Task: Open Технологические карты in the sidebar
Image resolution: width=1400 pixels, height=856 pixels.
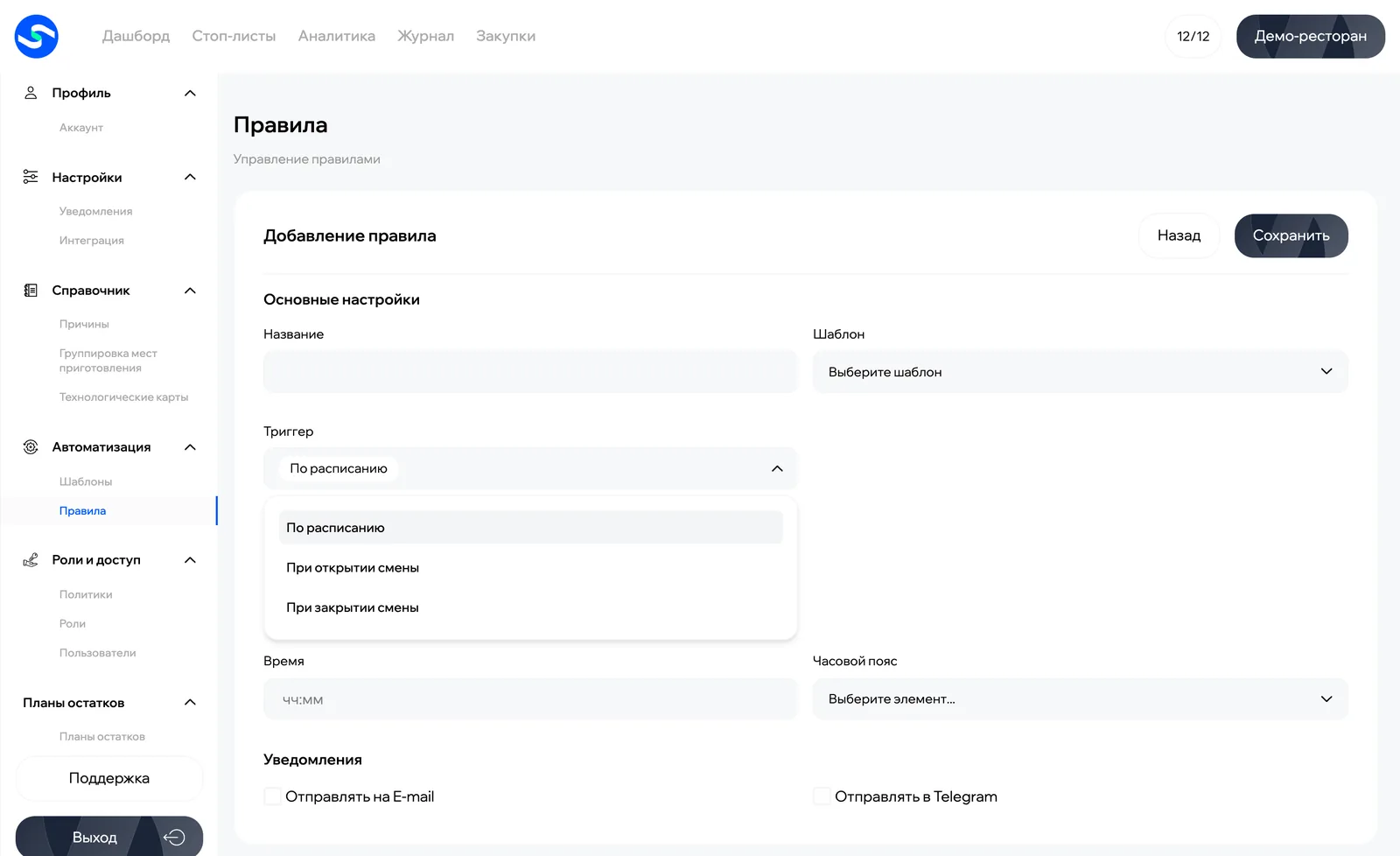Action: pyautogui.click(x=124, y=397)
